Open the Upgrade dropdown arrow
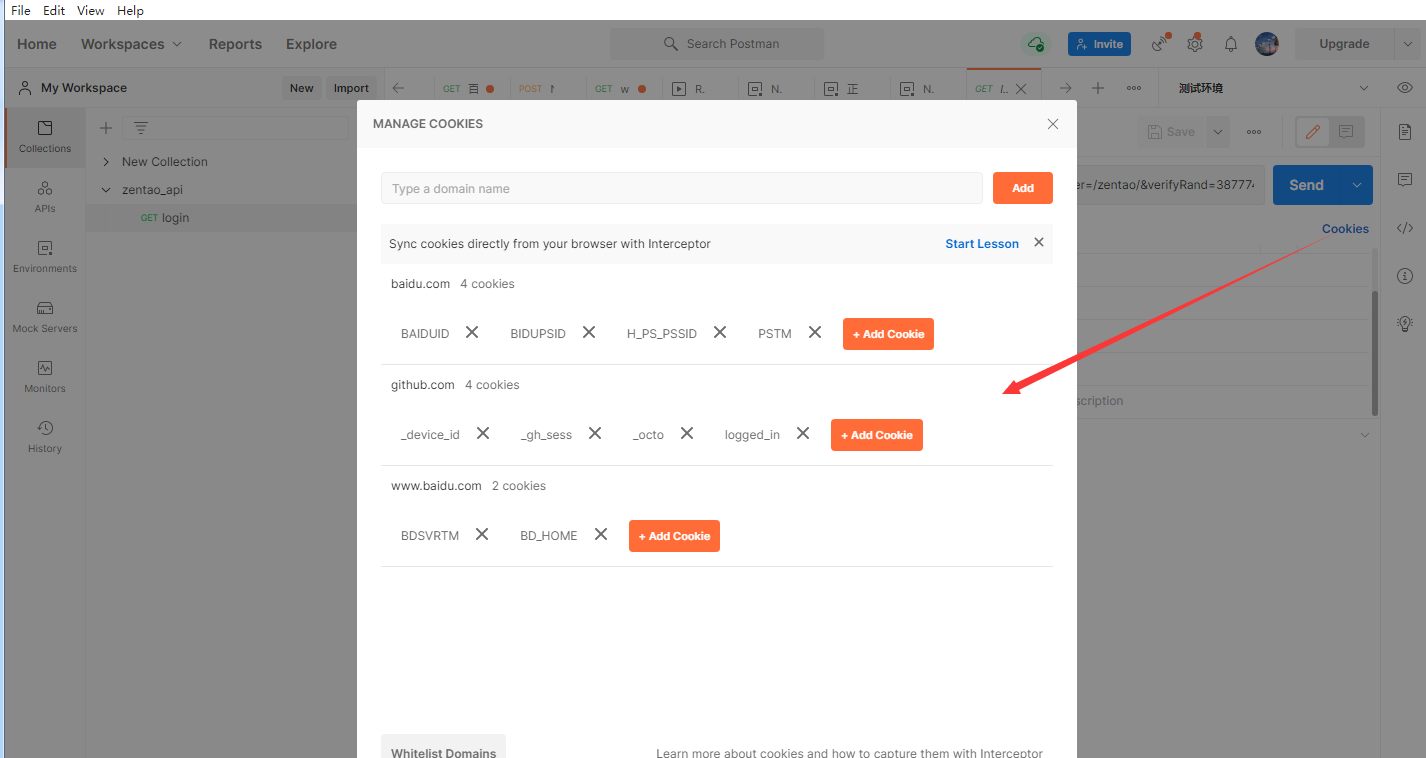Screen dimensions: 1426x758 (x=1407, y=44)
